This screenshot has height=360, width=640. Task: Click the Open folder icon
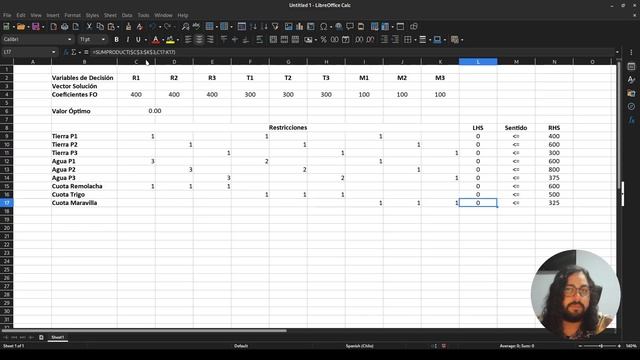tap(21, 27)
